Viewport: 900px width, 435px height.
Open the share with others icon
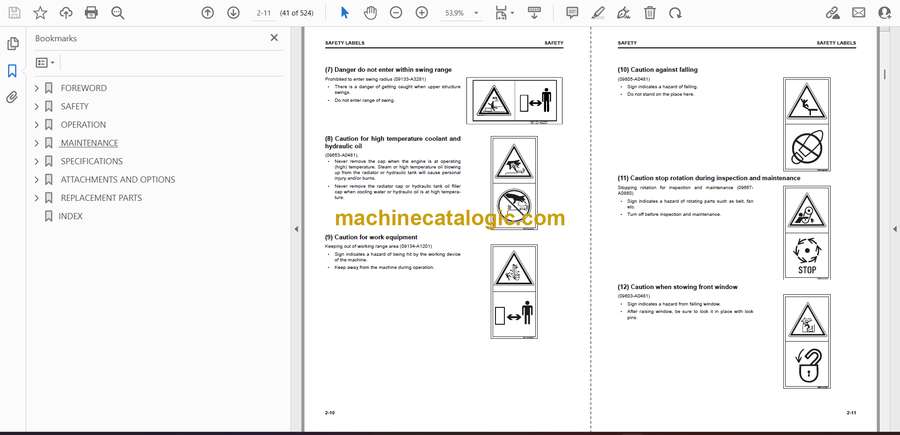click(x=885, y=13)
